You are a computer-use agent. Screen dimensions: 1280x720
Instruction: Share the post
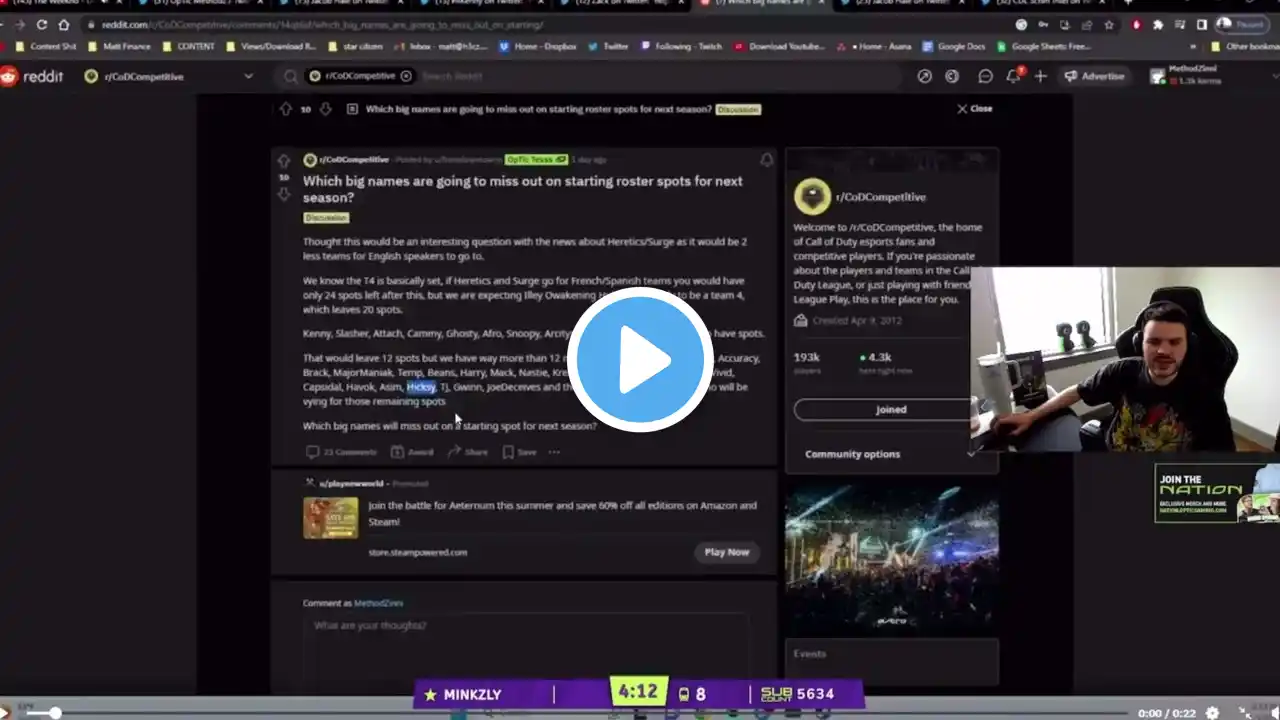(x=467, y=452)
